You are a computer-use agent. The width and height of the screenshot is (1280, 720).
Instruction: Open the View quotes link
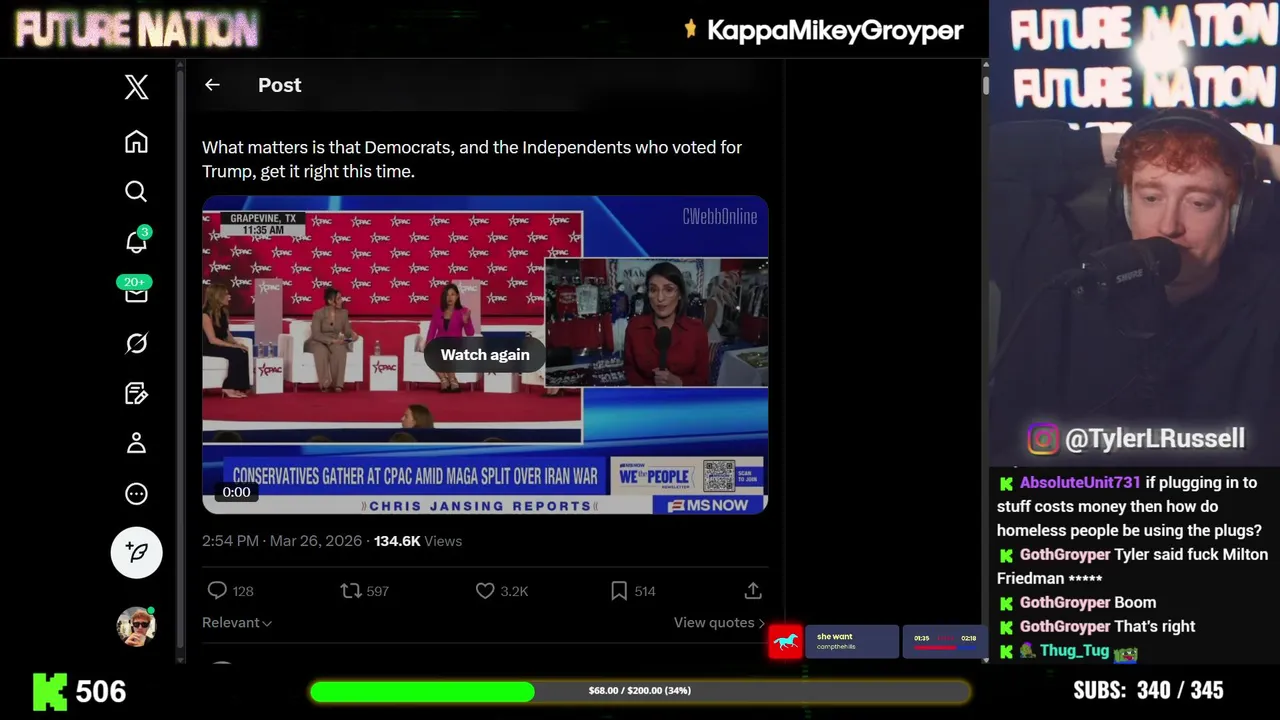(719, 622)
